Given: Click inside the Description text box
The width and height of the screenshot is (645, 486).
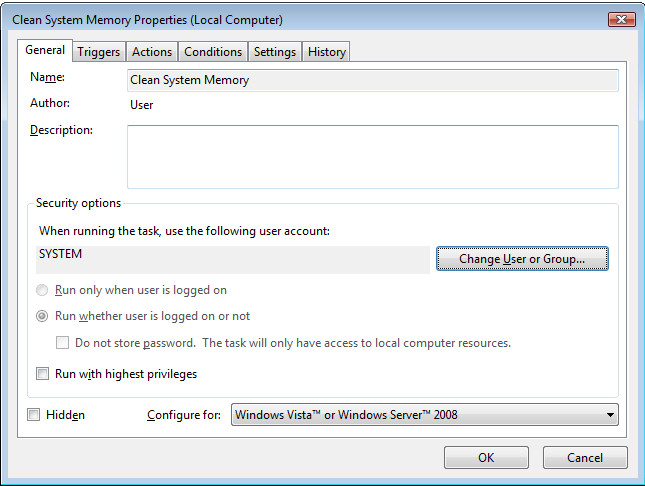Looking at the screenshot, I should pos(373,156).
